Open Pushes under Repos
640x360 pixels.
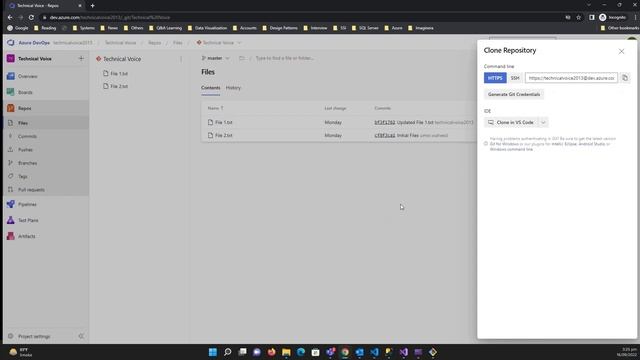point(25,150)
